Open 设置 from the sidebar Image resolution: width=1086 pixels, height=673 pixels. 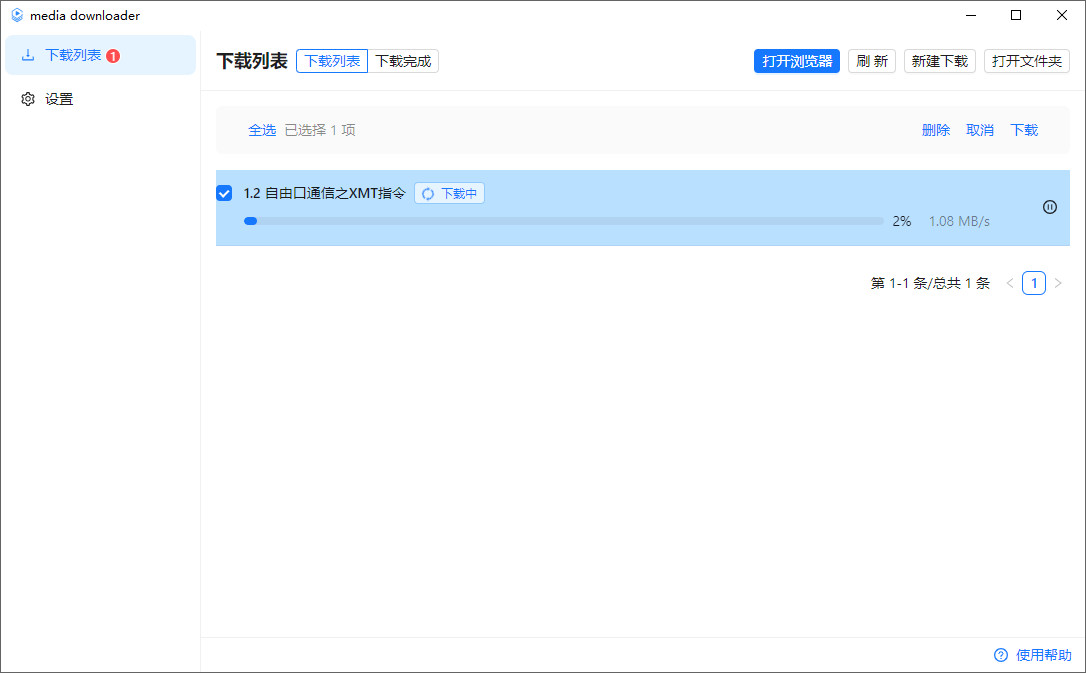pos(59,99)
